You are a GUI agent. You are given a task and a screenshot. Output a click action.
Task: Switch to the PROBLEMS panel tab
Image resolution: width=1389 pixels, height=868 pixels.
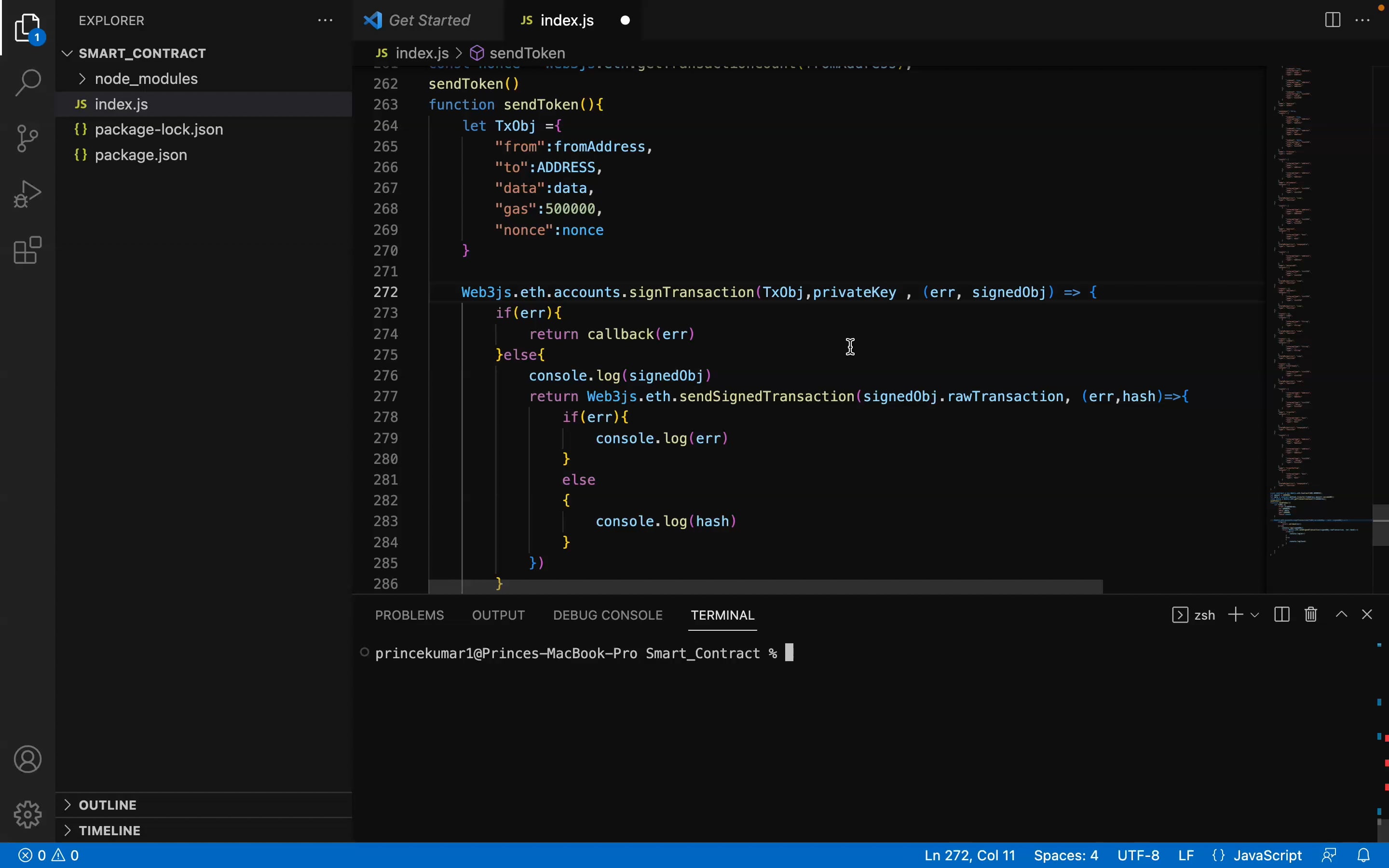click(409, 615)
